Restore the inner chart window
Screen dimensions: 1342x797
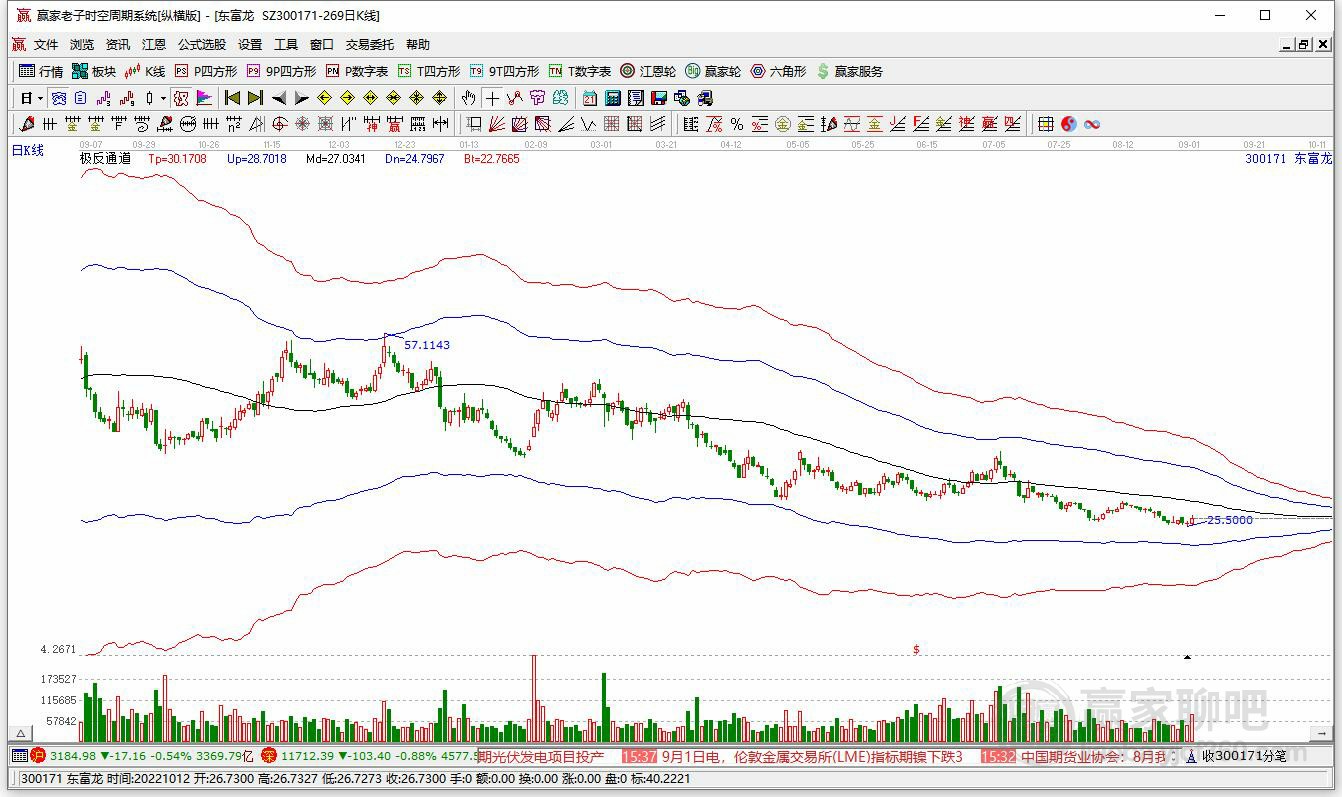1304,45
